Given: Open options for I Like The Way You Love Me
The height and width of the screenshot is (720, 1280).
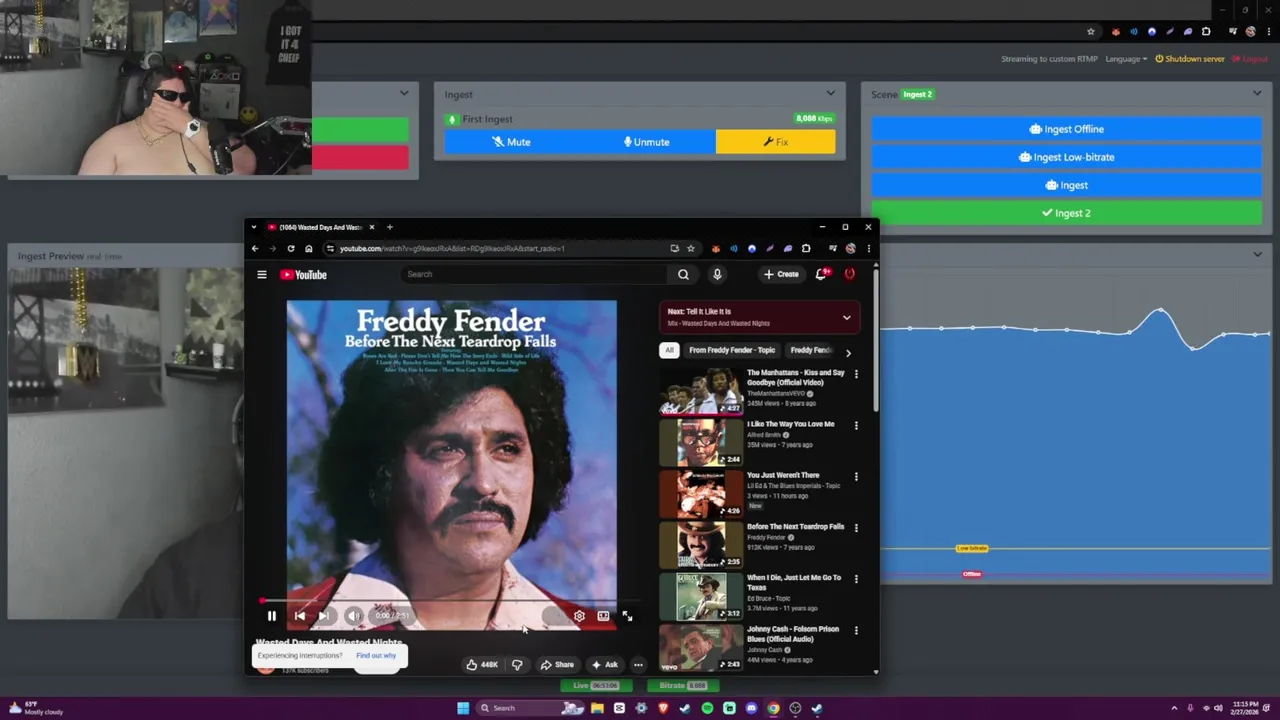Looking at the screenshot, I should point(856,425).
